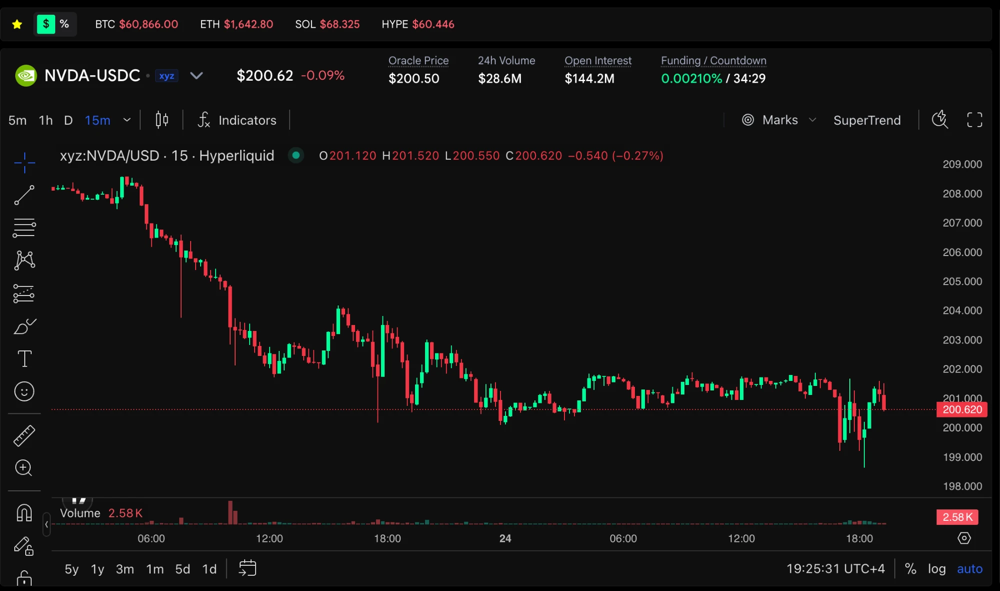The width and height of the screenshot is (1000, 591).
Task: Set chart range to 3m
Action: pos(125,569)
